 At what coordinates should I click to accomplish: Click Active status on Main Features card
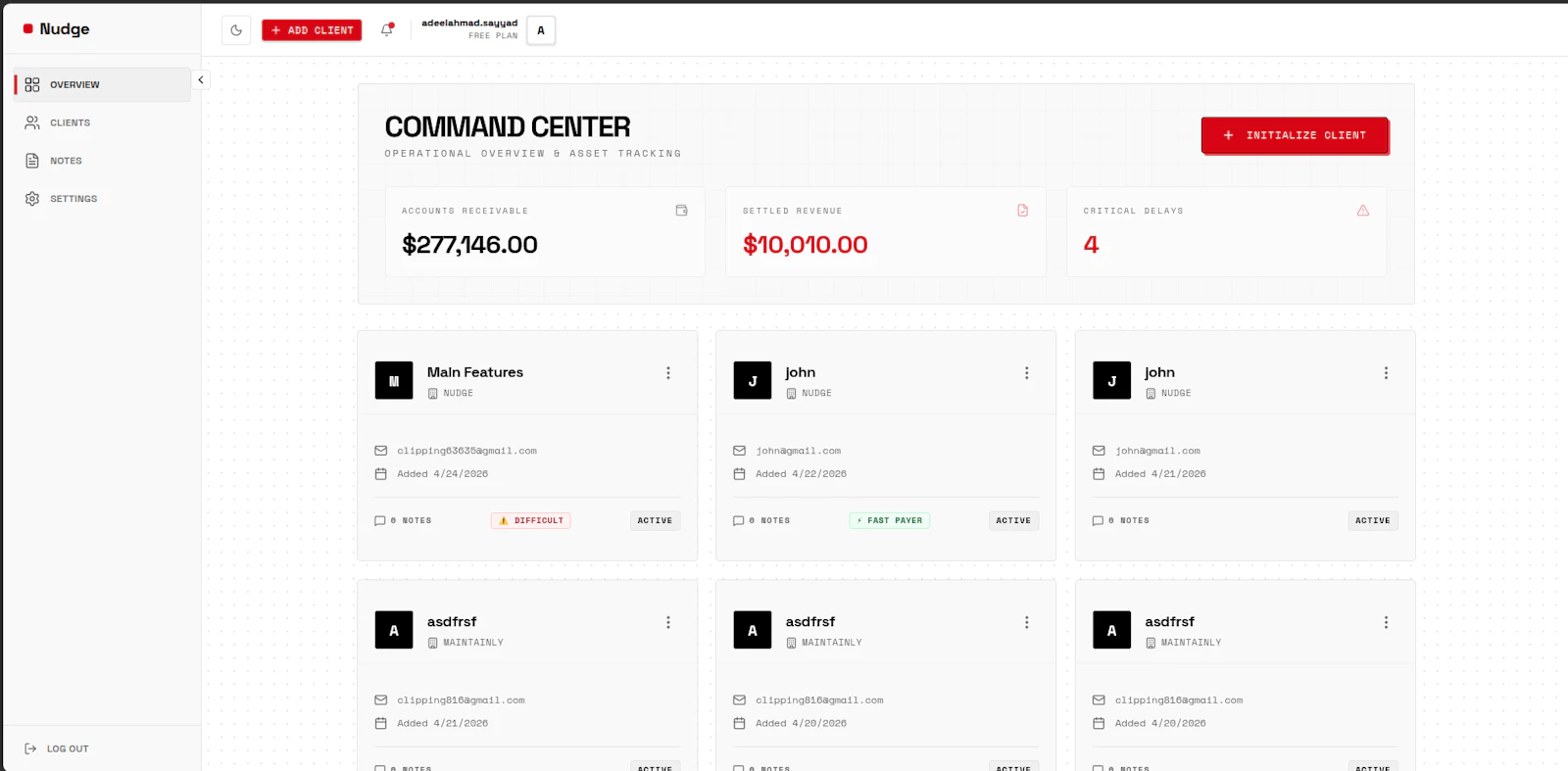(x=655, y=521)
